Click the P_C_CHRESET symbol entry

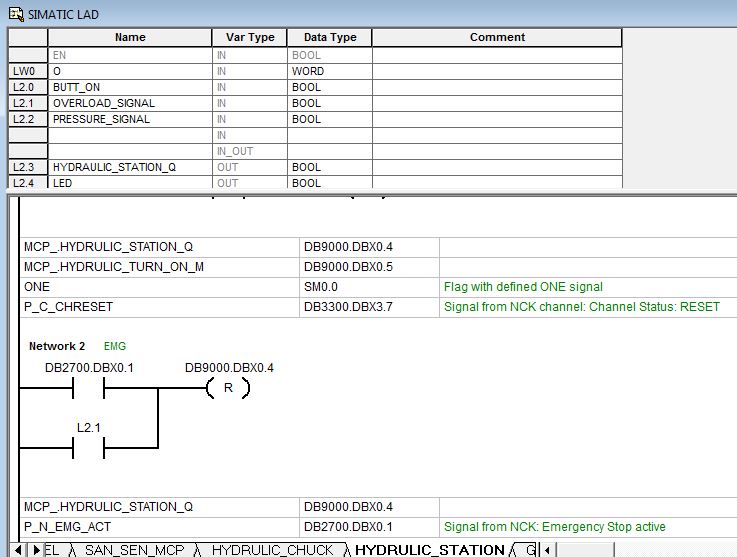[160, 306]
